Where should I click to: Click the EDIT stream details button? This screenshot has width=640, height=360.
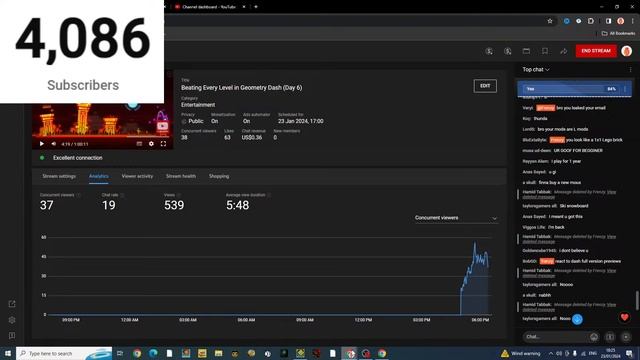[x=485, y=86]
